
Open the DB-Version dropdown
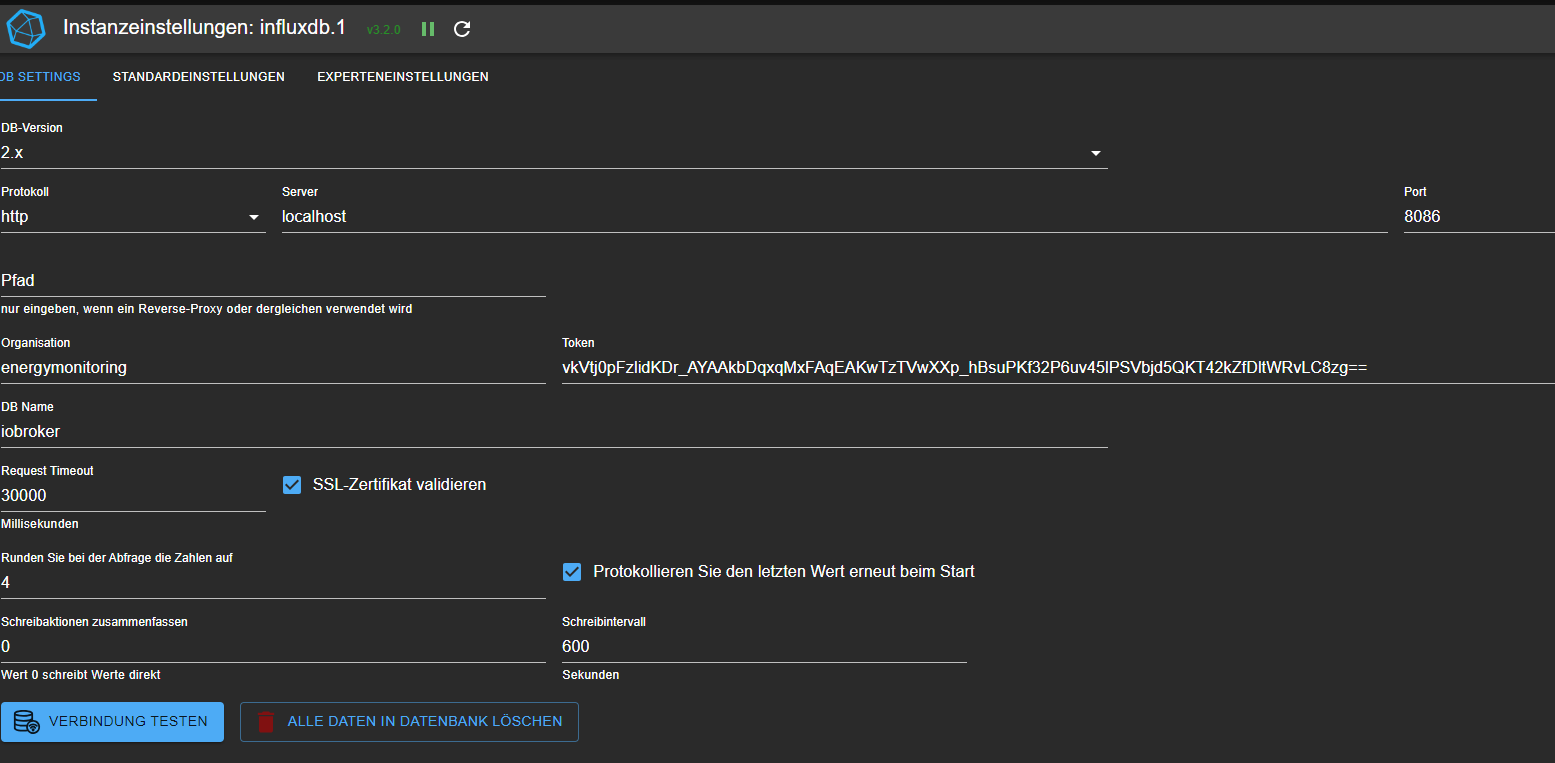(554, 153)
